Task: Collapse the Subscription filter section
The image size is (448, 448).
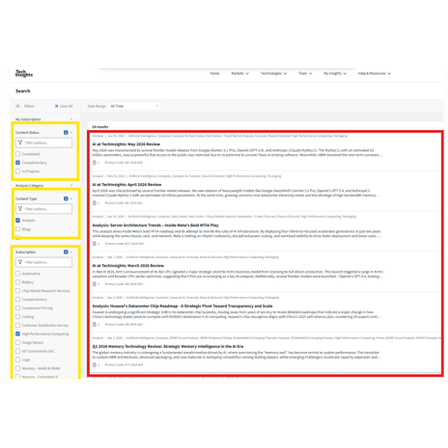Action: pos(71,252)
